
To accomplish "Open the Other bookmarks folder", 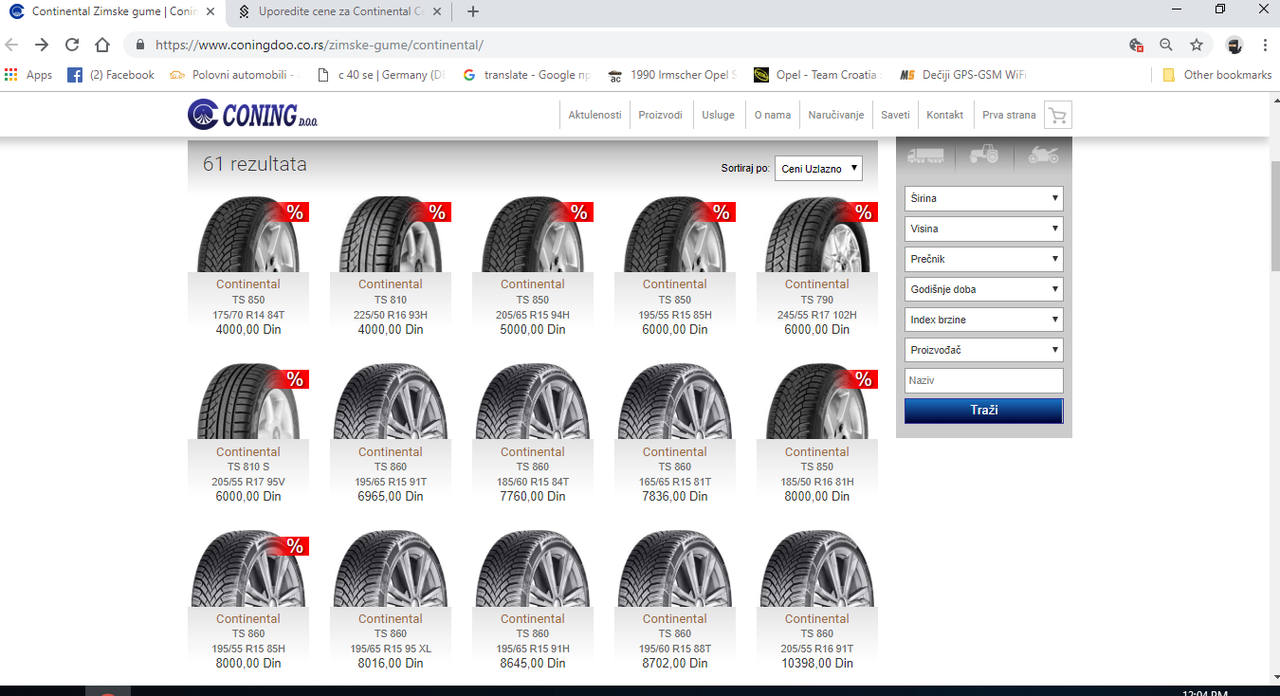I will [1217, 75].
